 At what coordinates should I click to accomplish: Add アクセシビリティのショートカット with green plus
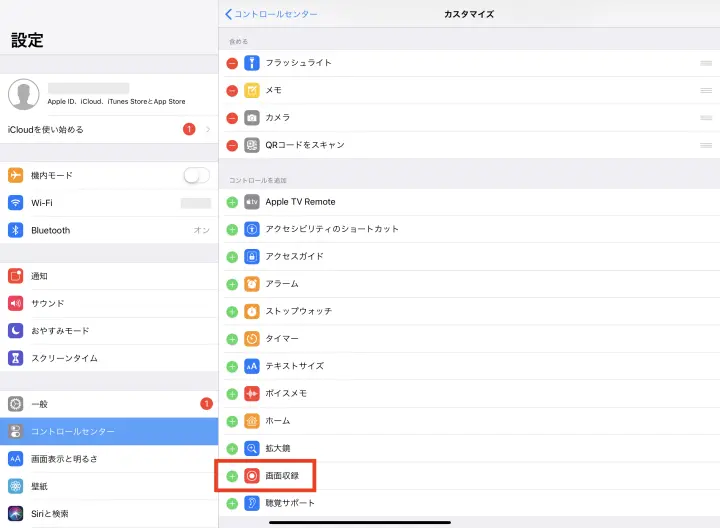click(232, 229)
